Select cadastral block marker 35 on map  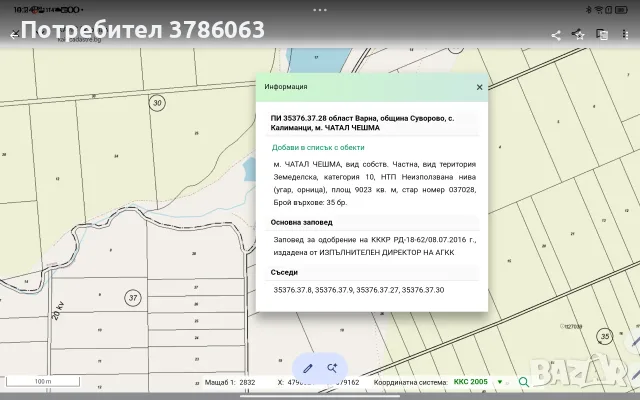point(604,336)
